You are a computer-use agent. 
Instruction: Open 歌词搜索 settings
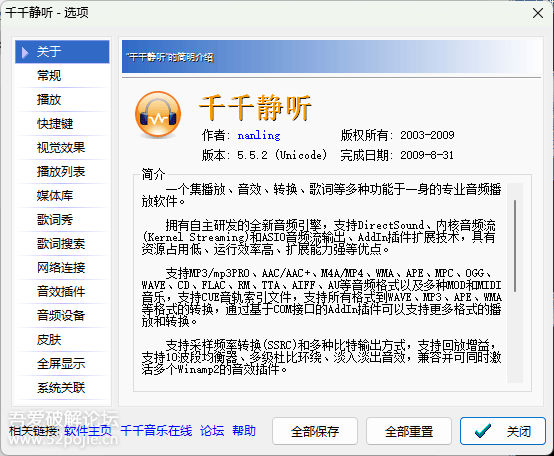coord(62,244)
